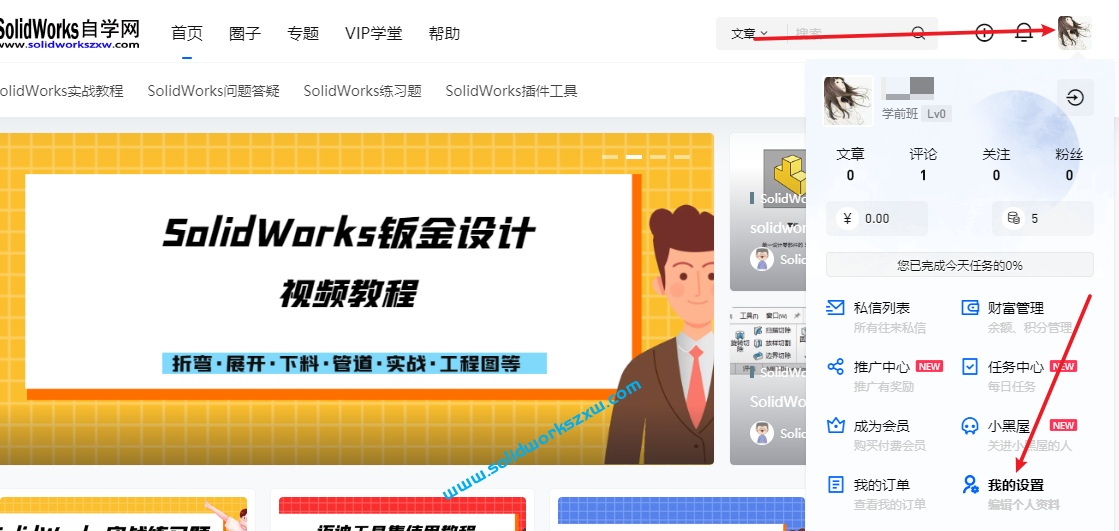Open the 成为会员 crown icon

point(835,426)
